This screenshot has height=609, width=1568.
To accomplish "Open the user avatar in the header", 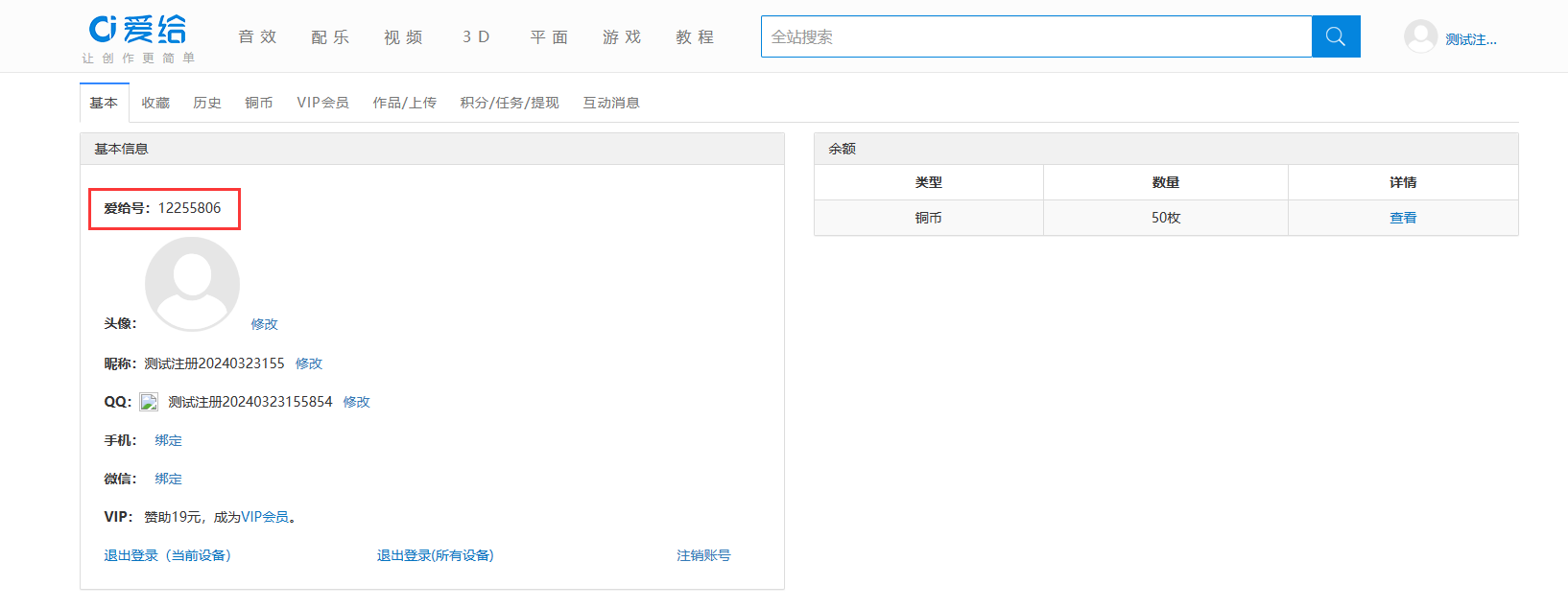I will [x=1420, y=37].
